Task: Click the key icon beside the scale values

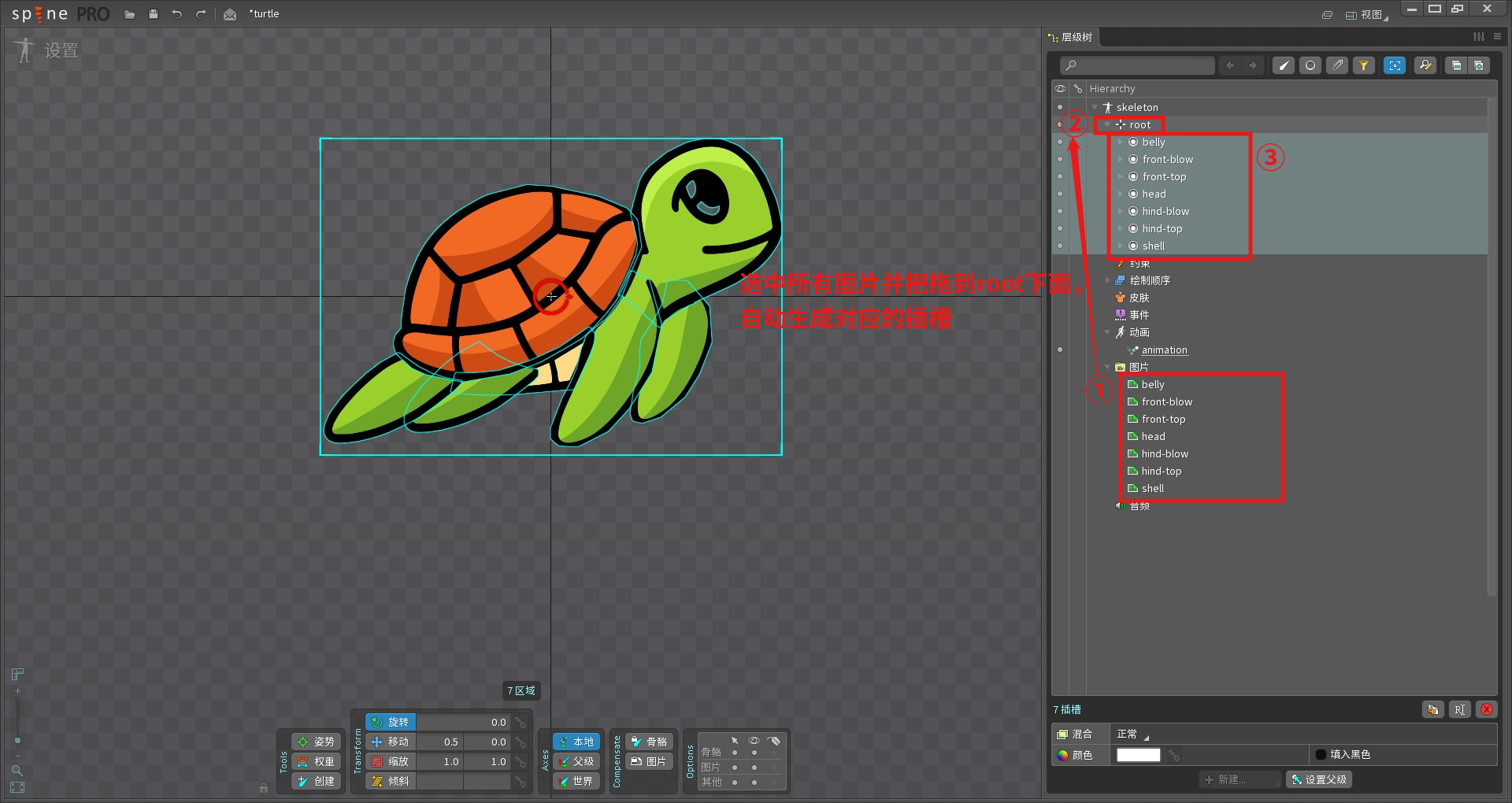Action: 520,761
